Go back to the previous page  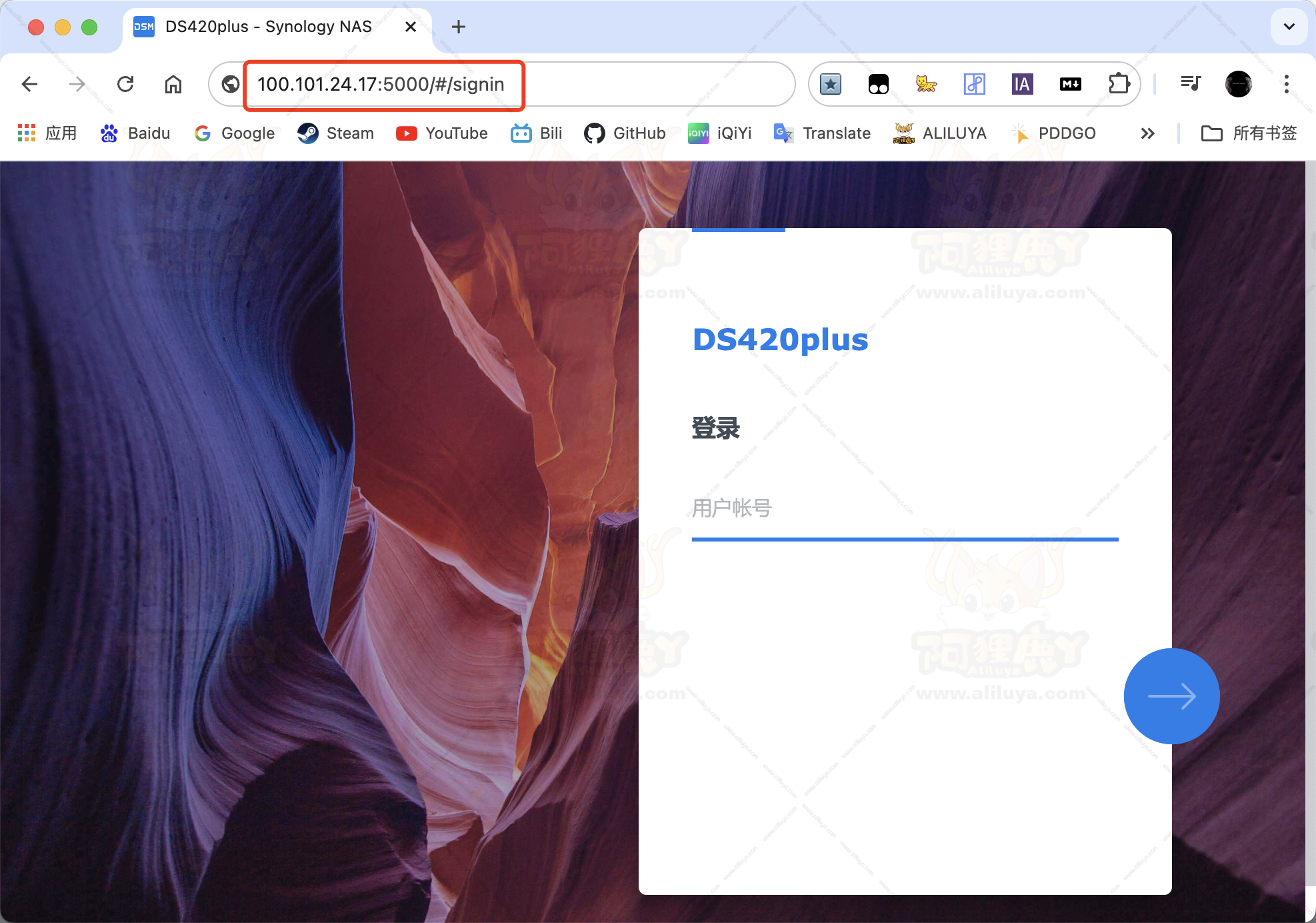(x=29, y=84)
